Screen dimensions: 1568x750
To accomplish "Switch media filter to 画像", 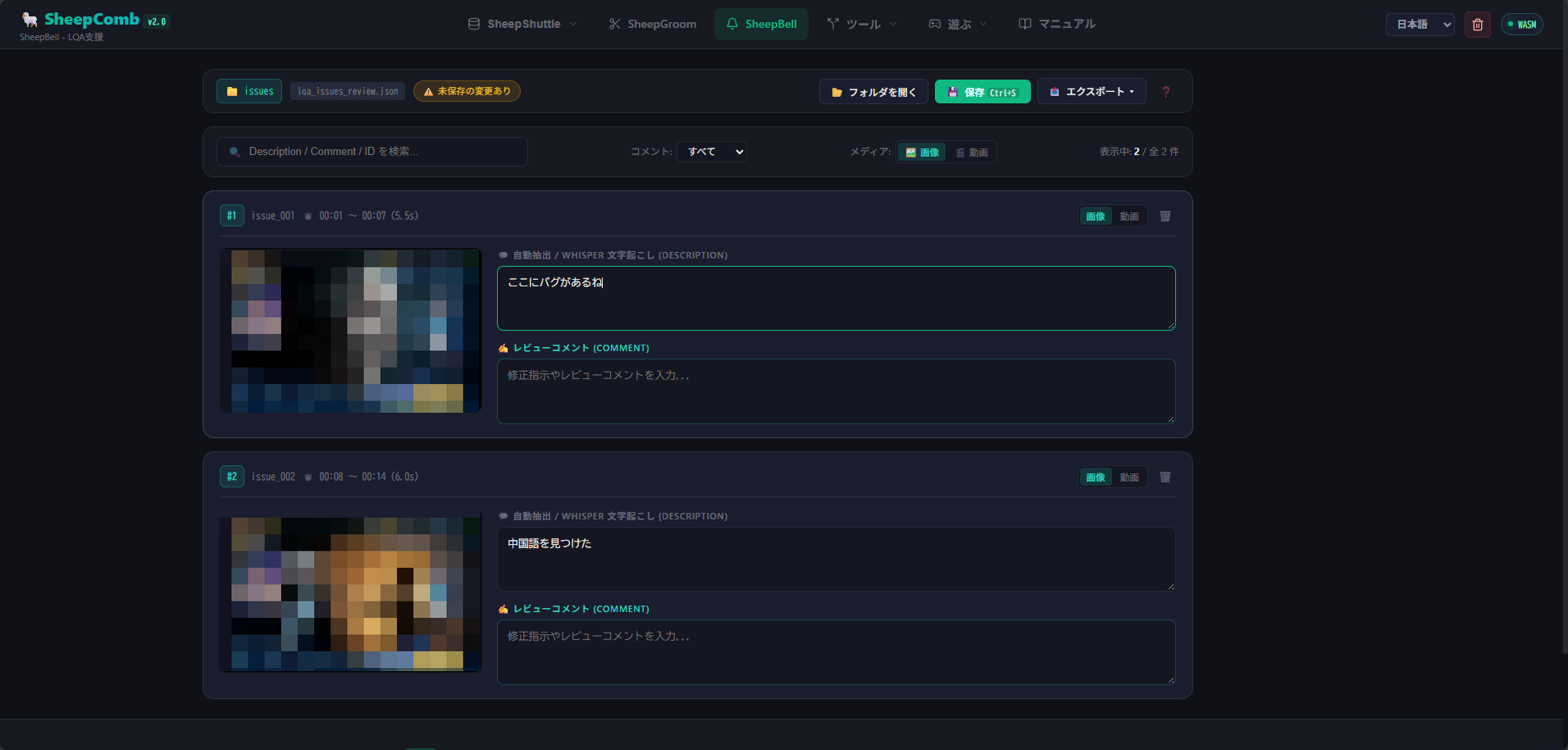I will click(922, 152).
